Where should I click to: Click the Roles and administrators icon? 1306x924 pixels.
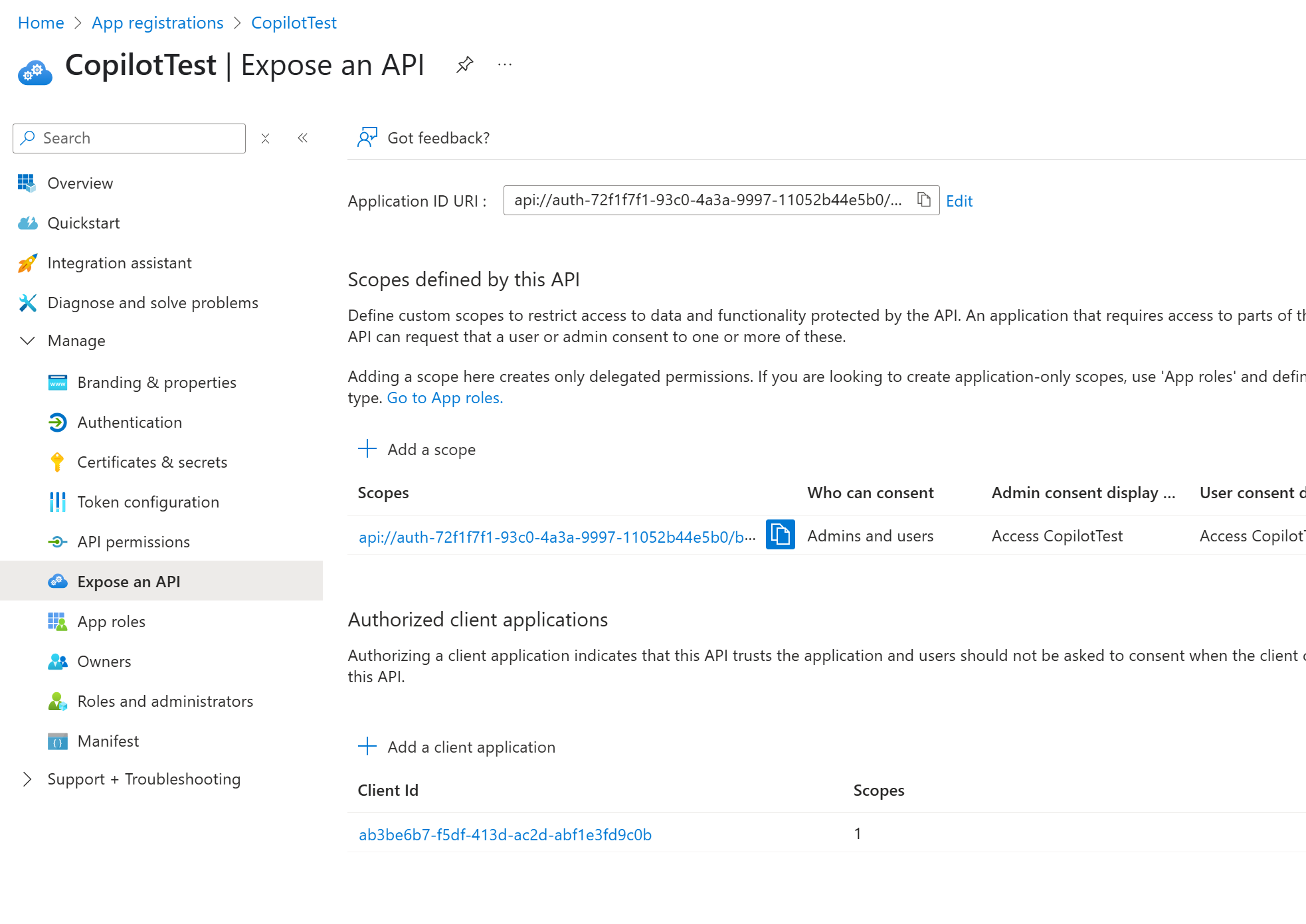(58, 701)
